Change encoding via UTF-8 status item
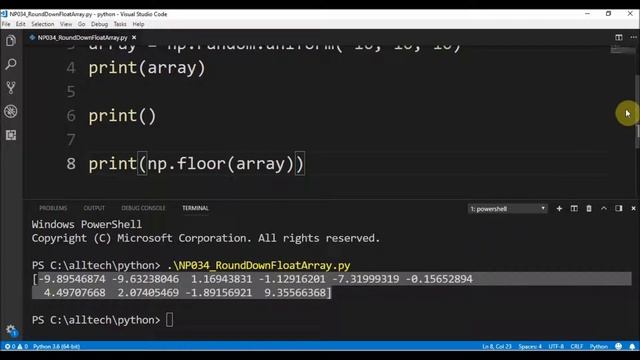 [556, 347]
